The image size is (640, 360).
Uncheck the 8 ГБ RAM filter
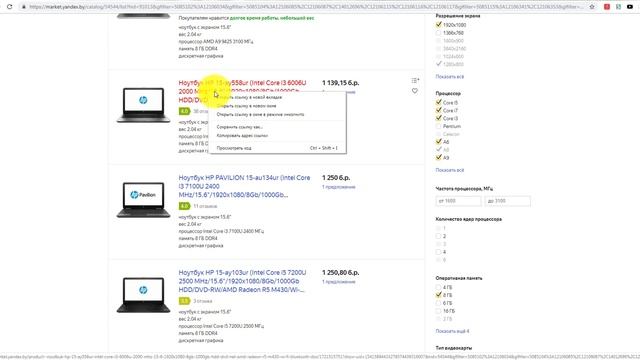[x=439, y=295]
